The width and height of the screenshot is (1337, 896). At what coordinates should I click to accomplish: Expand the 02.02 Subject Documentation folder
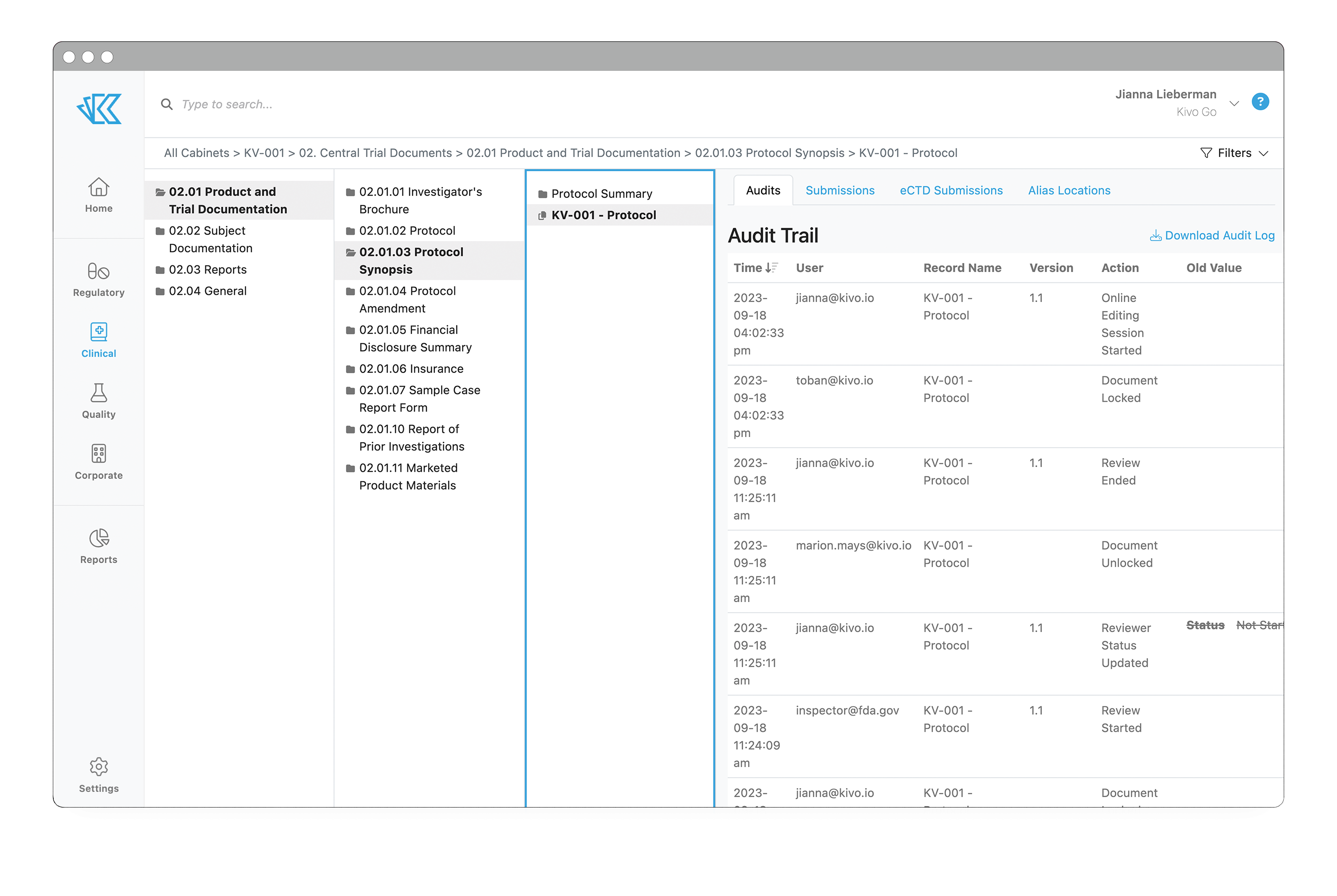tap(210, 239)
